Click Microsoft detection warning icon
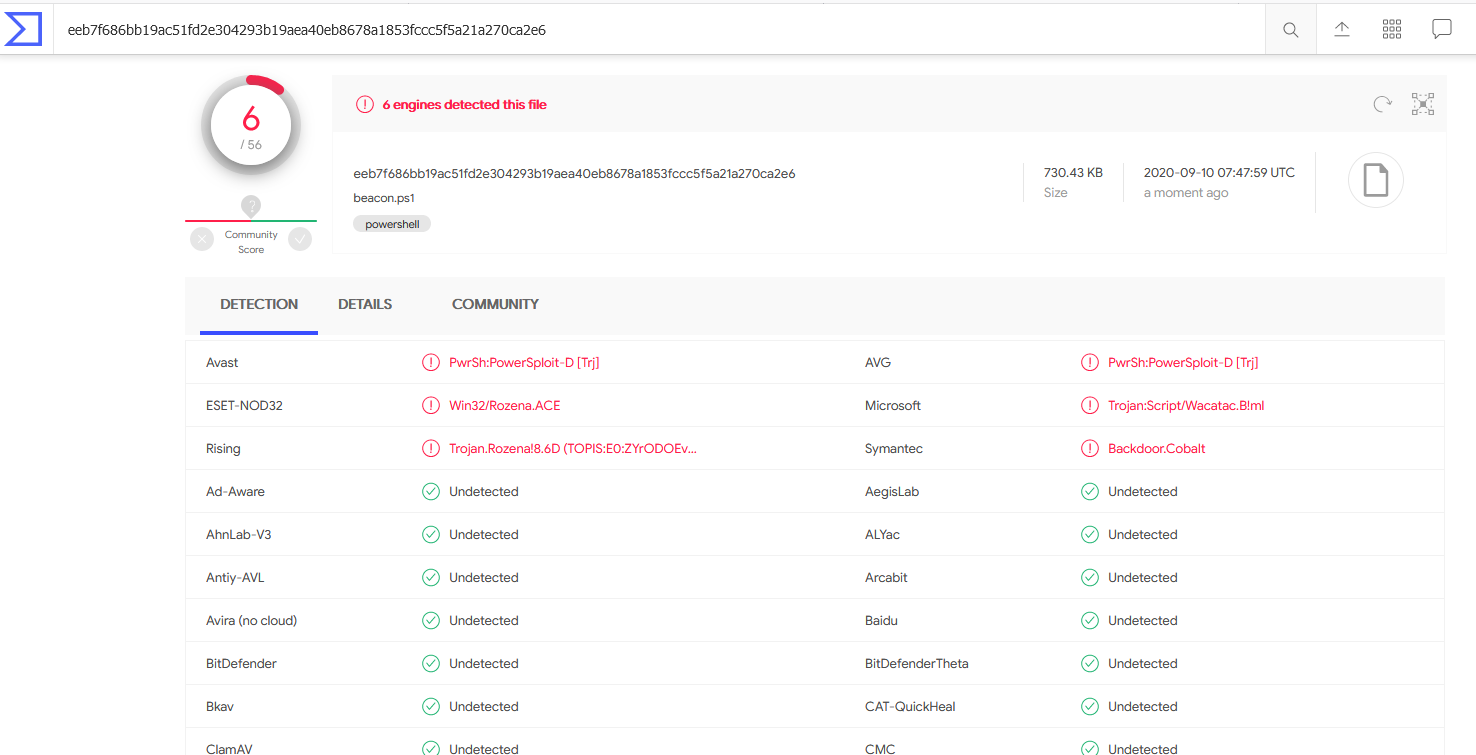 click(x=1090, y=406)
